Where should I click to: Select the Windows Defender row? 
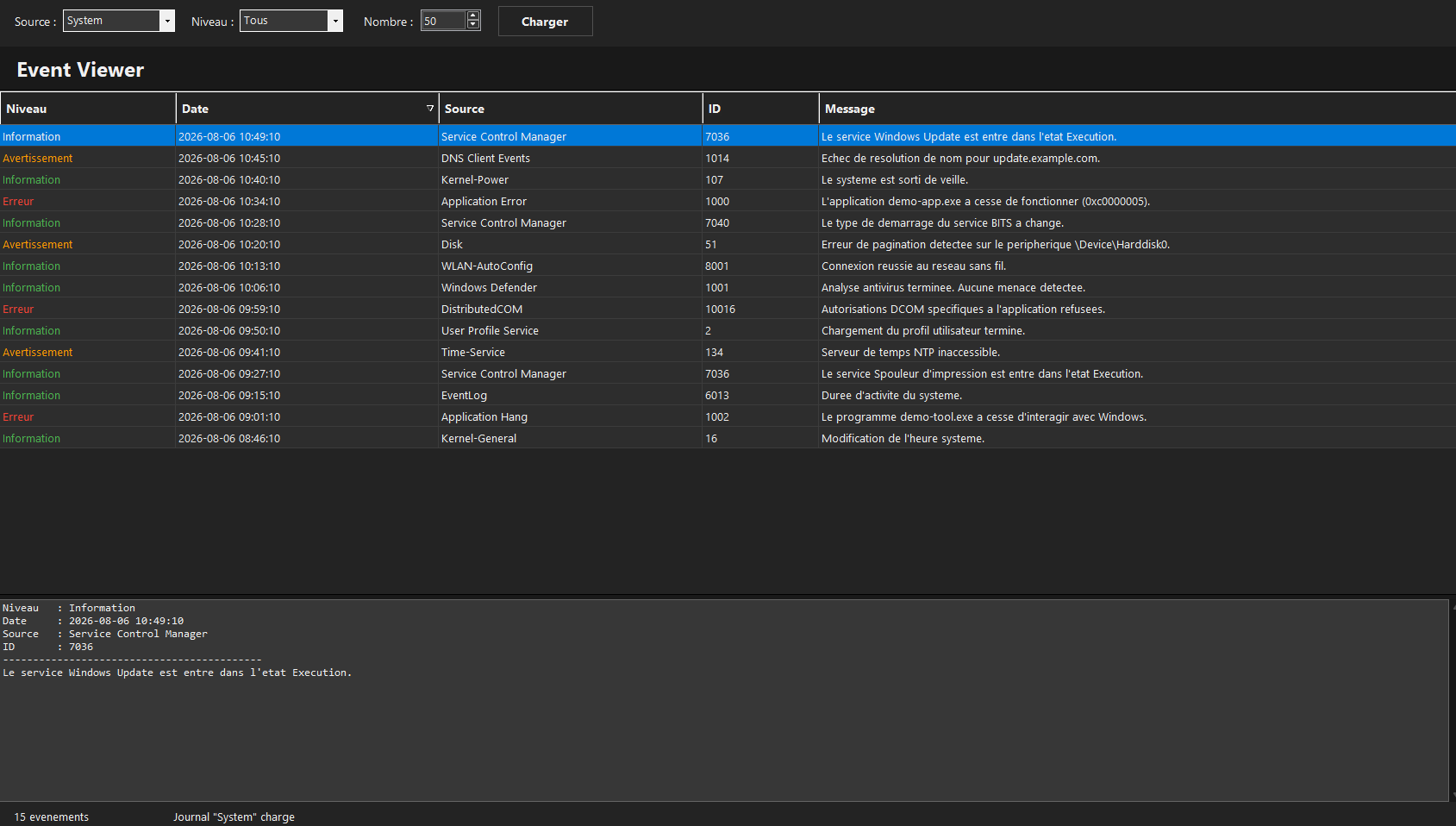click(x=728, y=287)
